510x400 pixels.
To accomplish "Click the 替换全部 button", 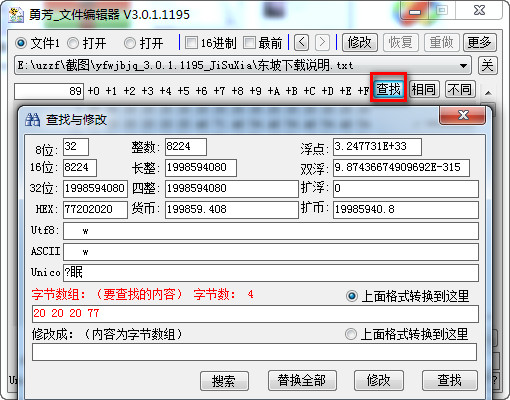I will point(302,380).
